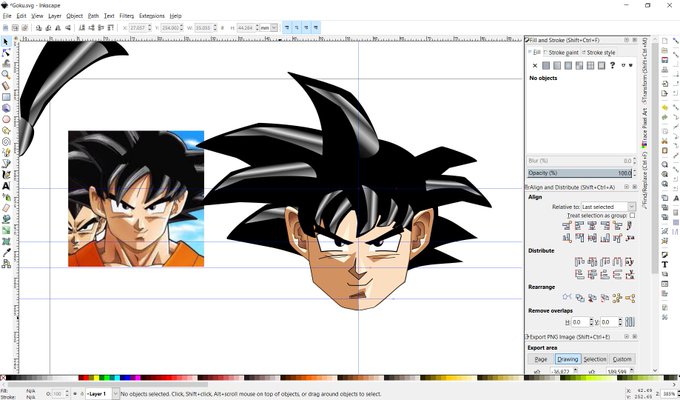Select the Calligraphy tool
The width and height of the screenshot is (680, 400).
6,174
